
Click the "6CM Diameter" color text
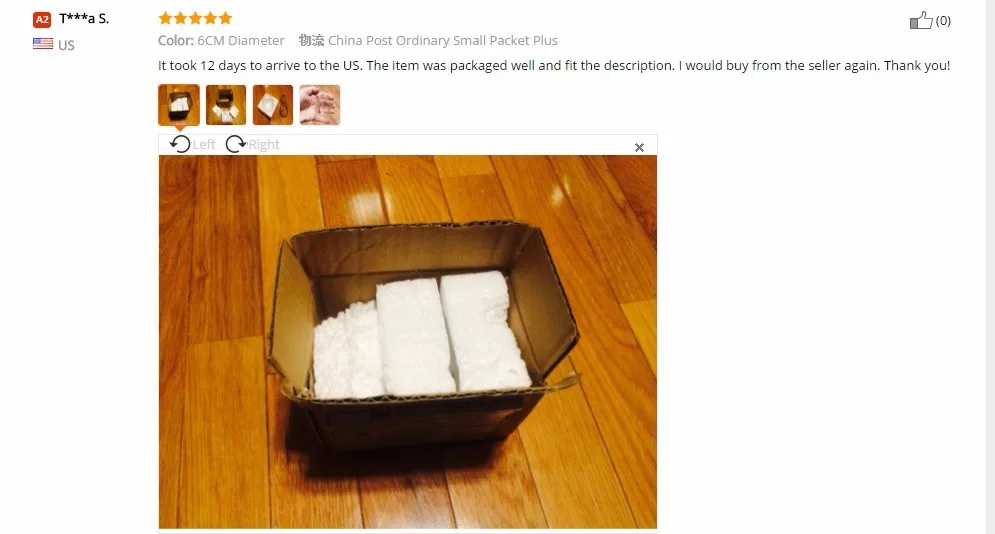coord(241,41)
